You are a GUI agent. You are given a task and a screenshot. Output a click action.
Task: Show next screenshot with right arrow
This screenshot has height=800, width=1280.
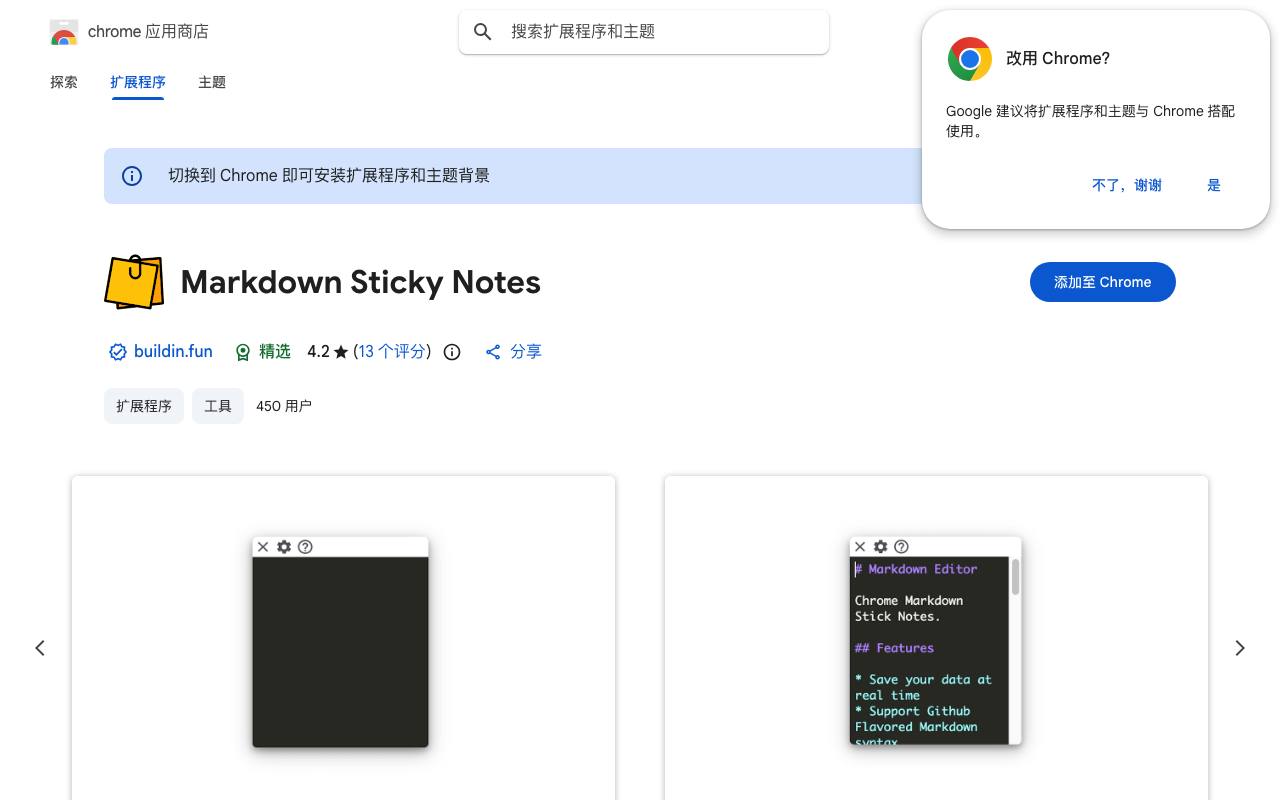1240,648
